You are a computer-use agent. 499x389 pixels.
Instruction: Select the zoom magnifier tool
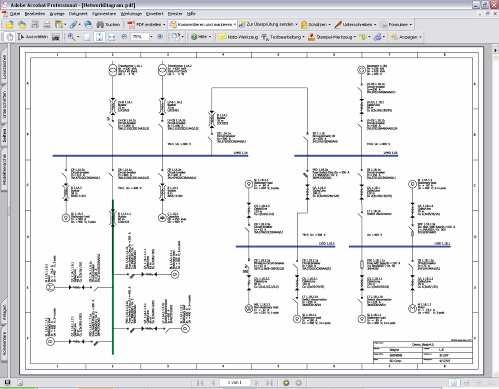point(71,37)
